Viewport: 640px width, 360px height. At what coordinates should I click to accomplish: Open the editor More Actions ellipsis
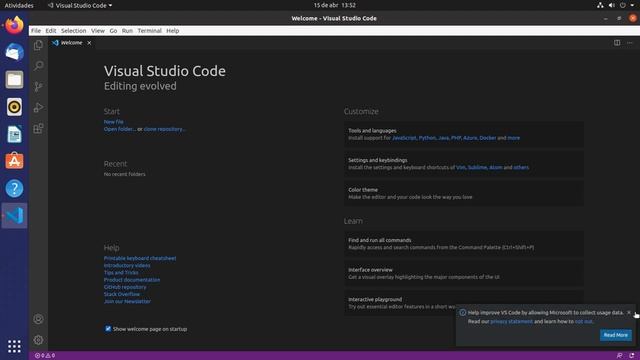pos(630,43)
